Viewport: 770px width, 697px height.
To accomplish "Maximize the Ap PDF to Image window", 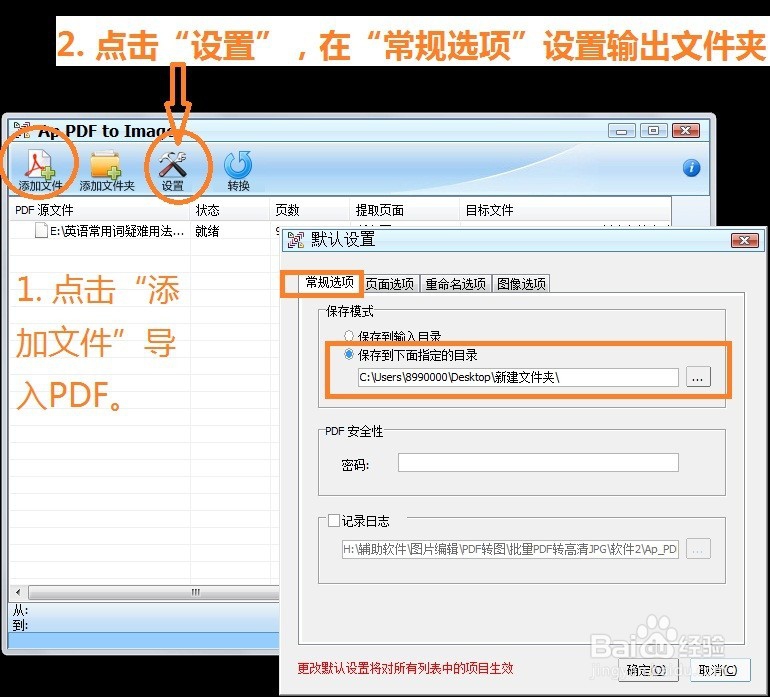I will 653,131.
